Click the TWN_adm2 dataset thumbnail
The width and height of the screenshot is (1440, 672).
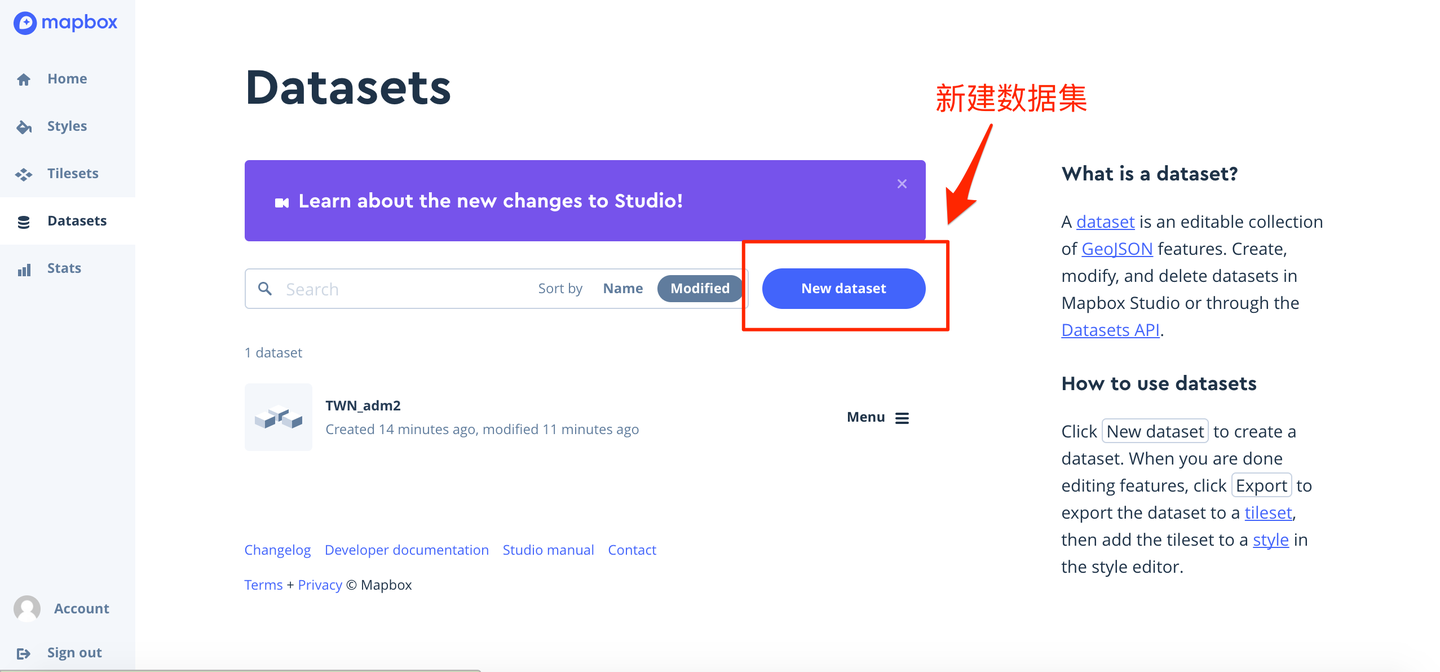click(x=278, y=417)
